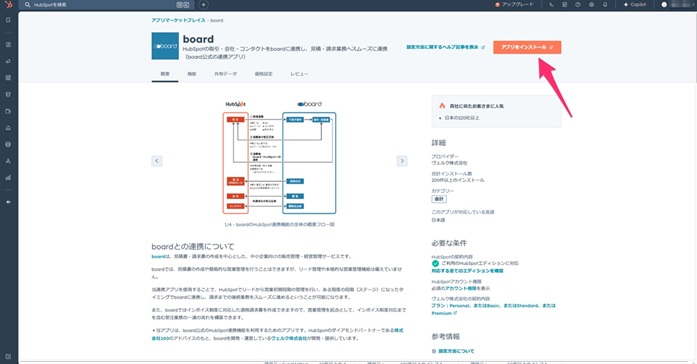Click the ヴェルク株式会社 link in description
697x364 pixels.
289,338
